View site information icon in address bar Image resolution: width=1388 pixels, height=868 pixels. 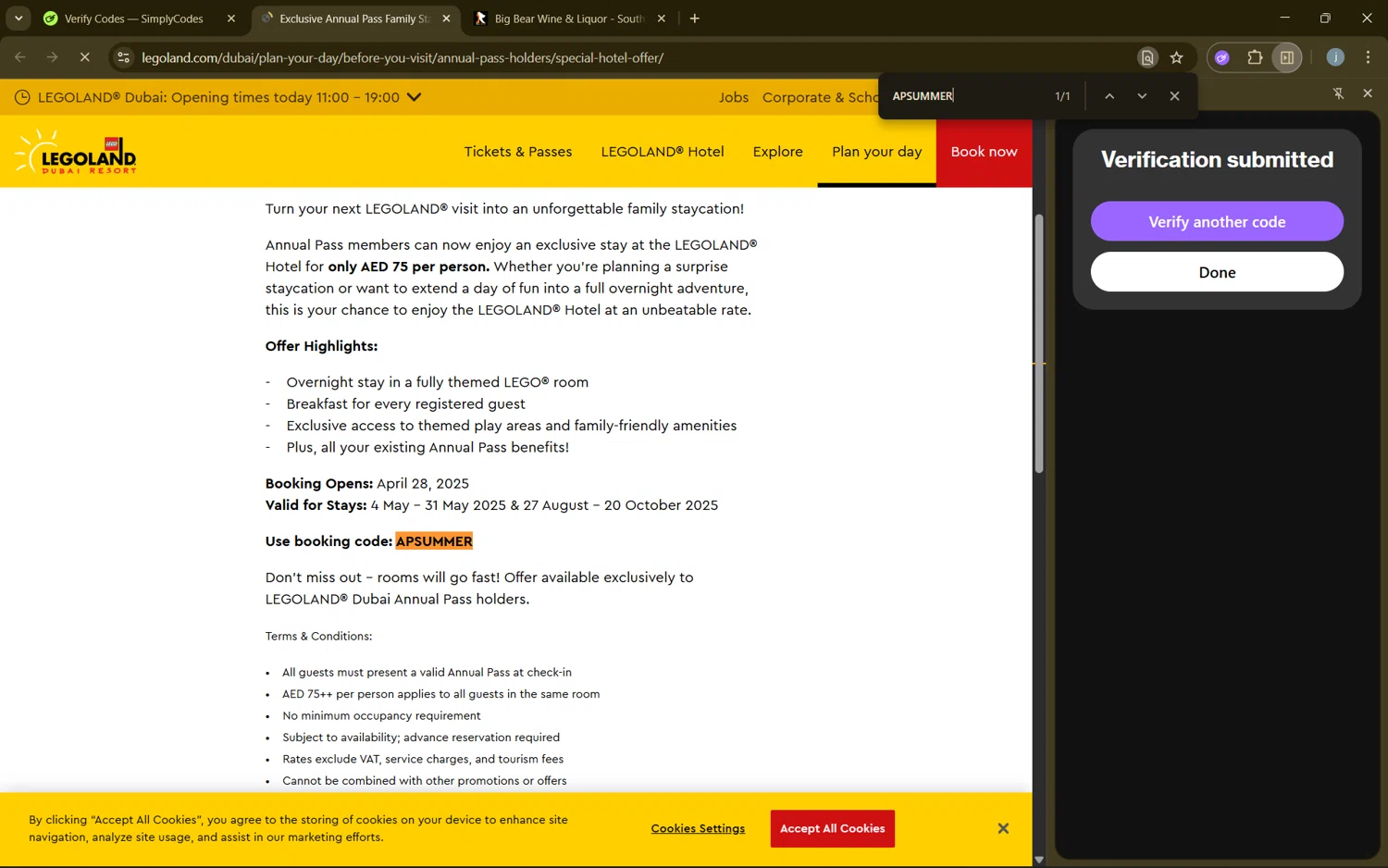(124, 57)
